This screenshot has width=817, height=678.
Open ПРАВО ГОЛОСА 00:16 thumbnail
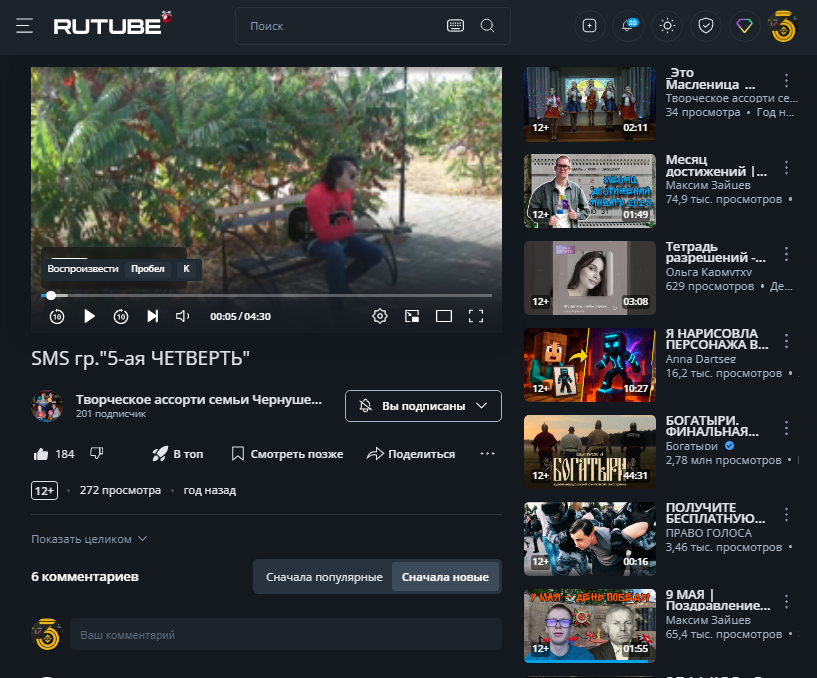(590, 539)
